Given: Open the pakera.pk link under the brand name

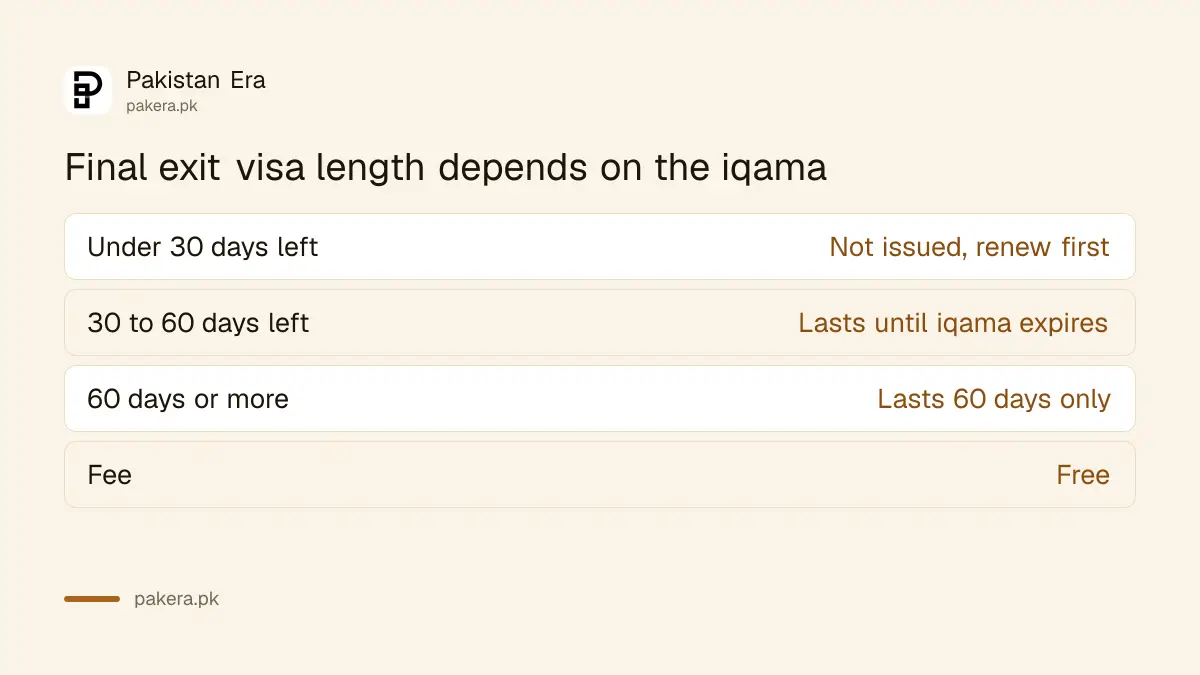Looking at the screenshot, I should click(162, 105).
